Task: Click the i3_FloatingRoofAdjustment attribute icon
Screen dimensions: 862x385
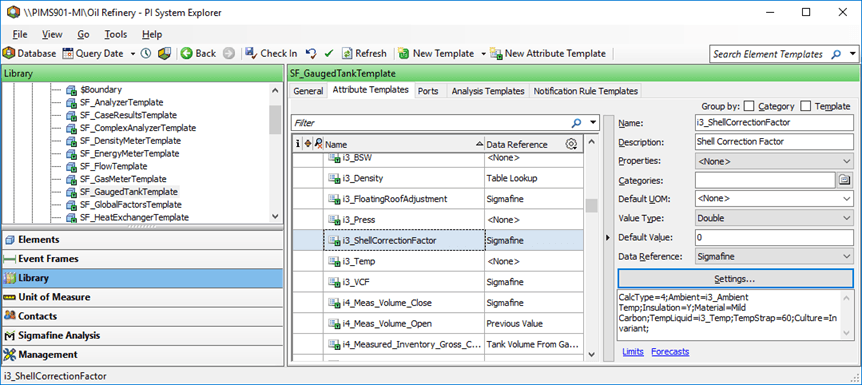Action: [x=334, y=199]
